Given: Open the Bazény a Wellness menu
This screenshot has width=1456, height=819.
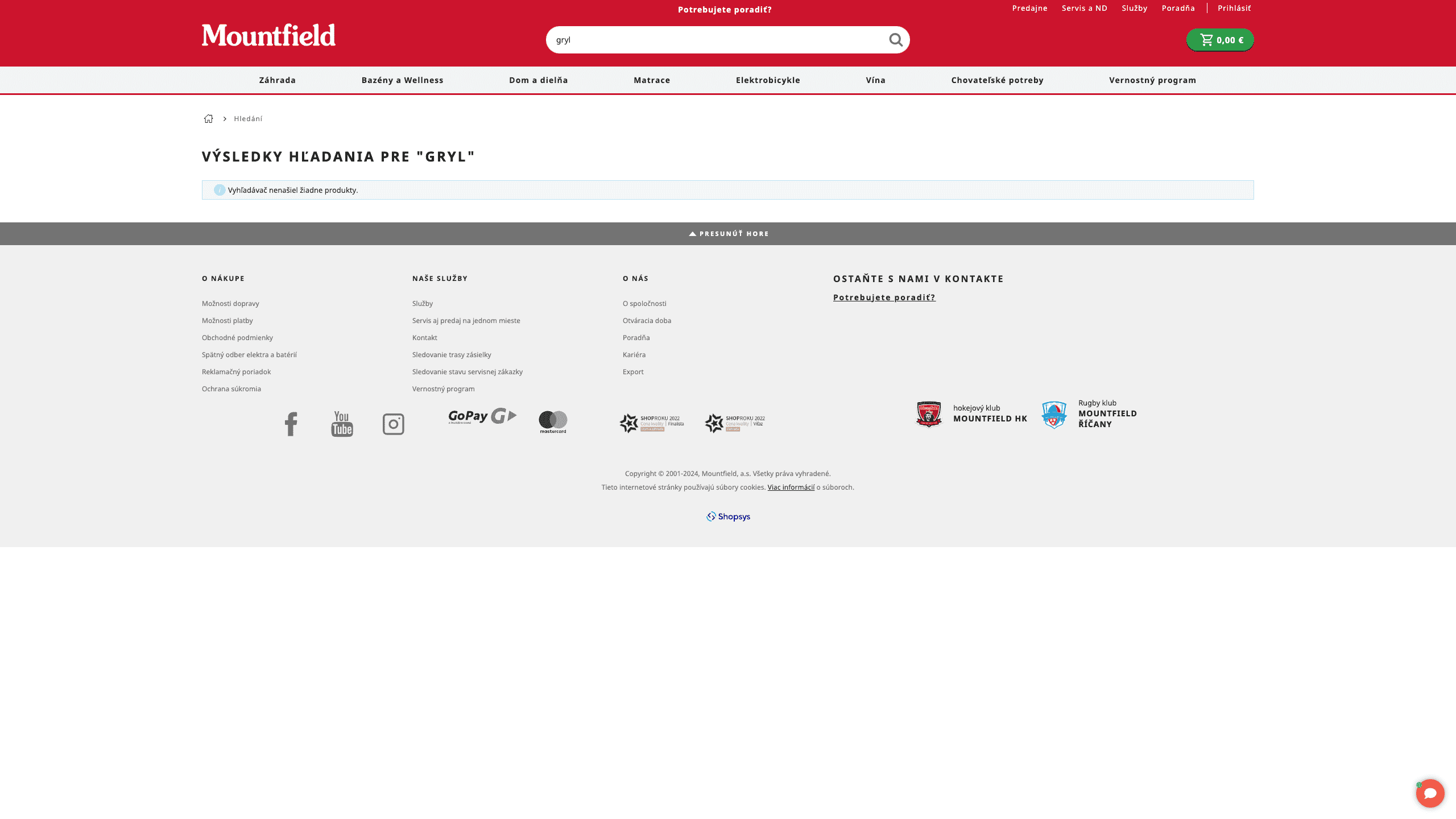Looking at the screenshot, I should [x=402, y=80].
